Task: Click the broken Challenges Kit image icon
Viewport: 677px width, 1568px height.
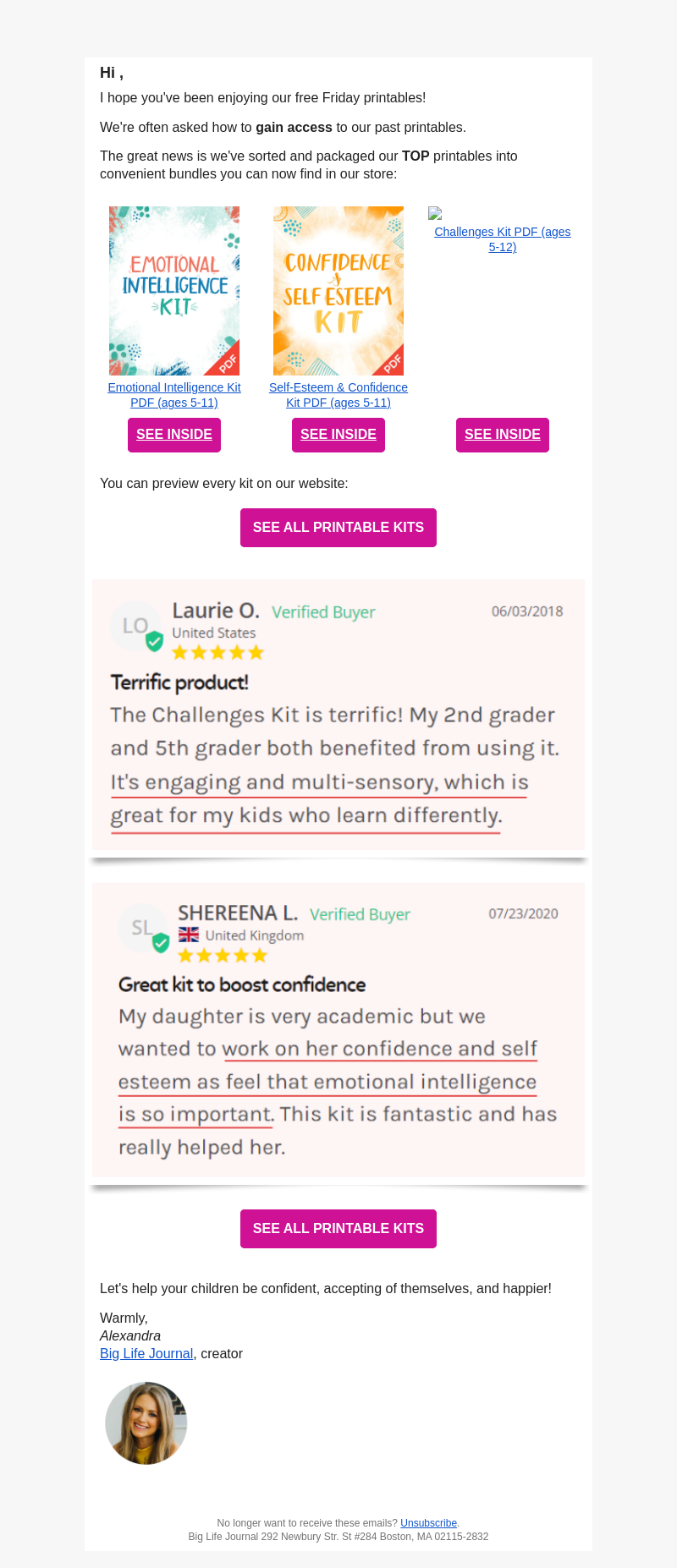Action: coord(435,213)
